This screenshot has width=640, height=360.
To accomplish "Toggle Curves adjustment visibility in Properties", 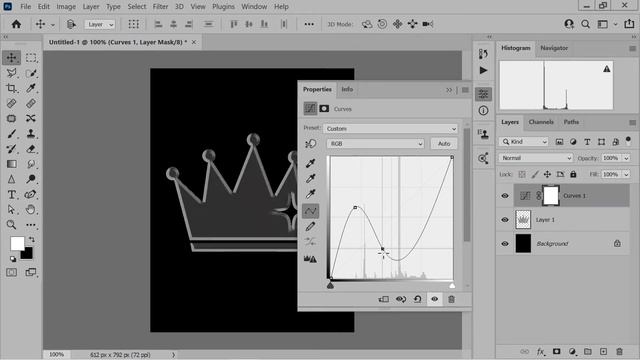I will (435, 299).
